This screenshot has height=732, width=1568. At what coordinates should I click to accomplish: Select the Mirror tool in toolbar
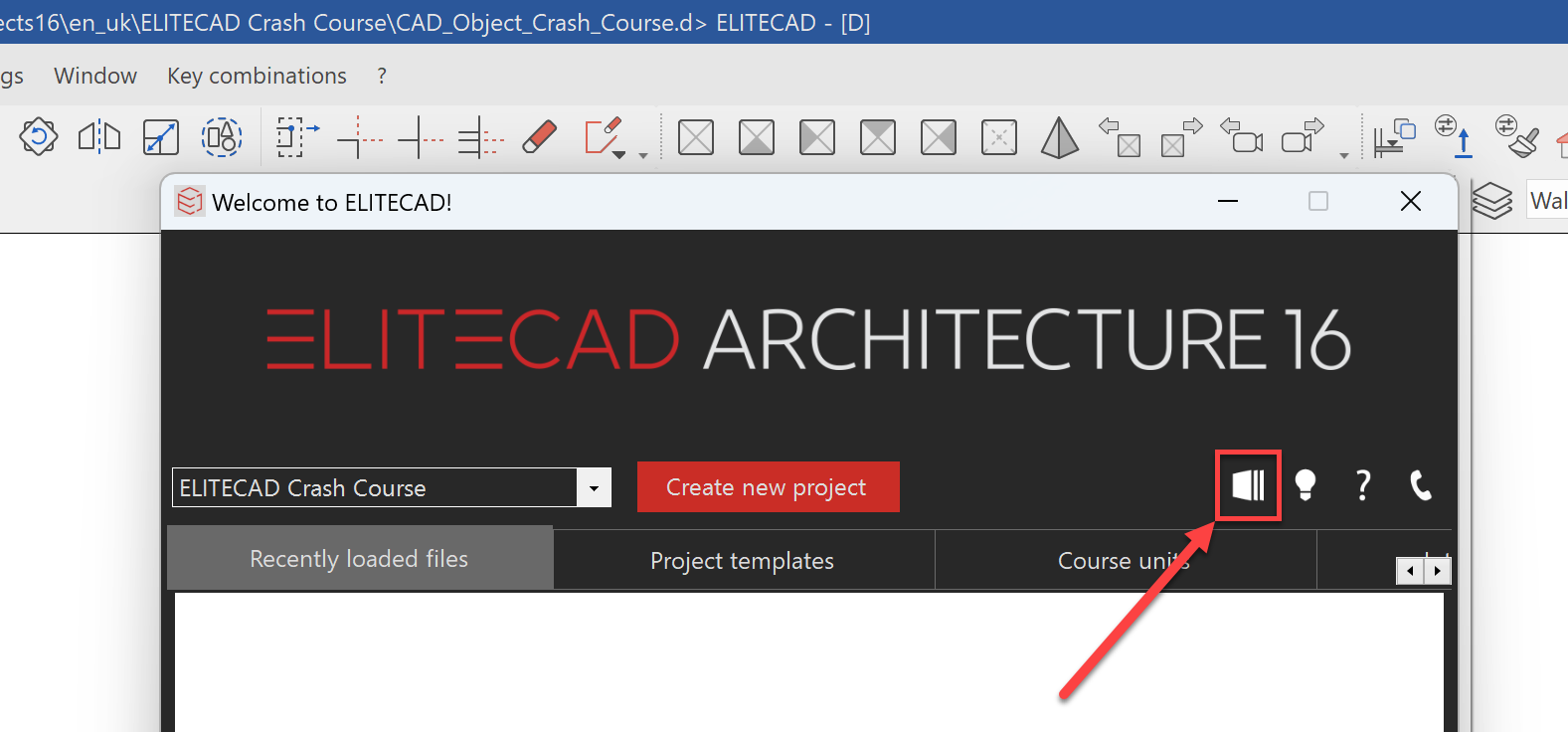pyautogui.click(x=99, y=137)
